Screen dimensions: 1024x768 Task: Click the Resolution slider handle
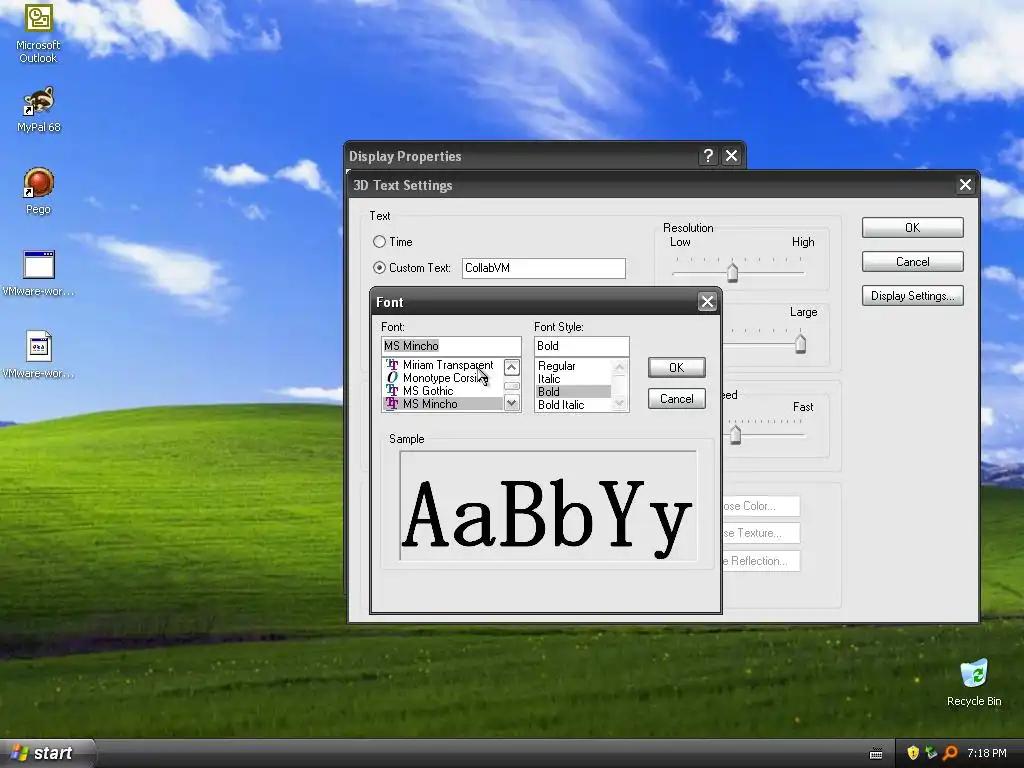[732, 272]
